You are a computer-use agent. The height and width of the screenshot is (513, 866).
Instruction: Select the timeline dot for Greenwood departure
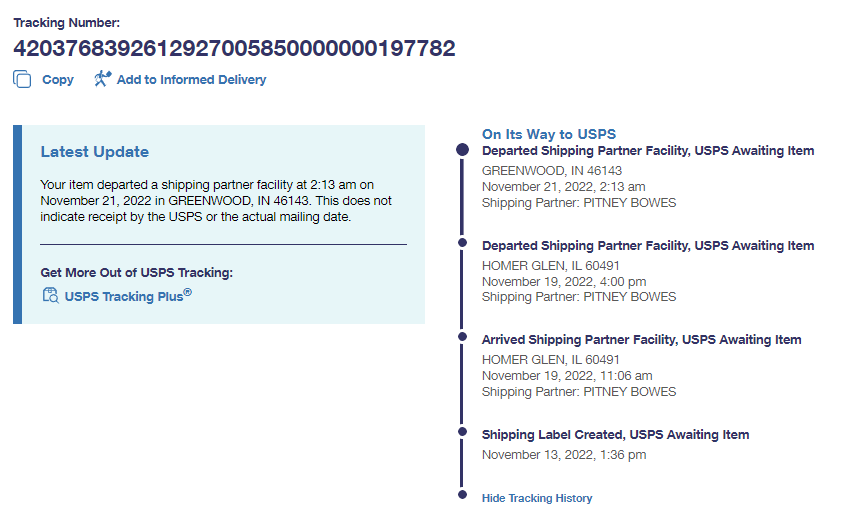coord(462,149)
